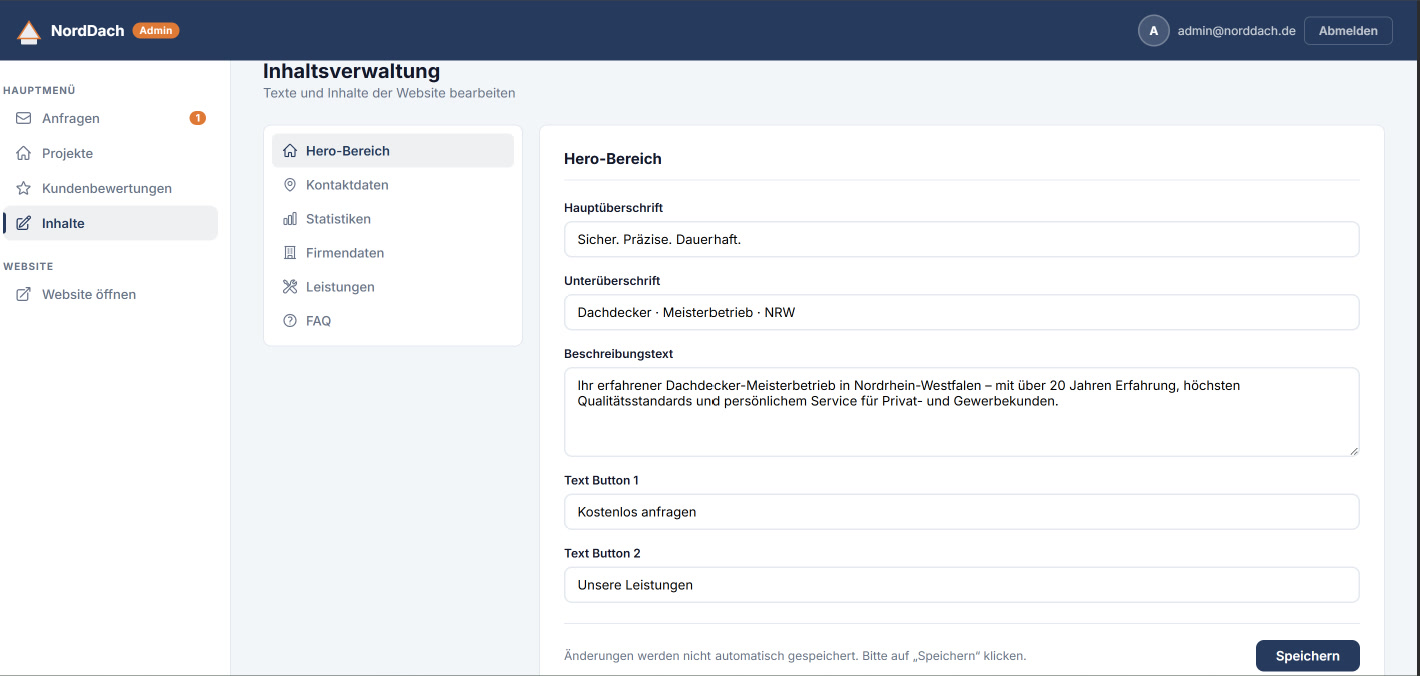Click the Unterüberschrift field label
The image size is (1420, 676).
(x=612, y=281)
